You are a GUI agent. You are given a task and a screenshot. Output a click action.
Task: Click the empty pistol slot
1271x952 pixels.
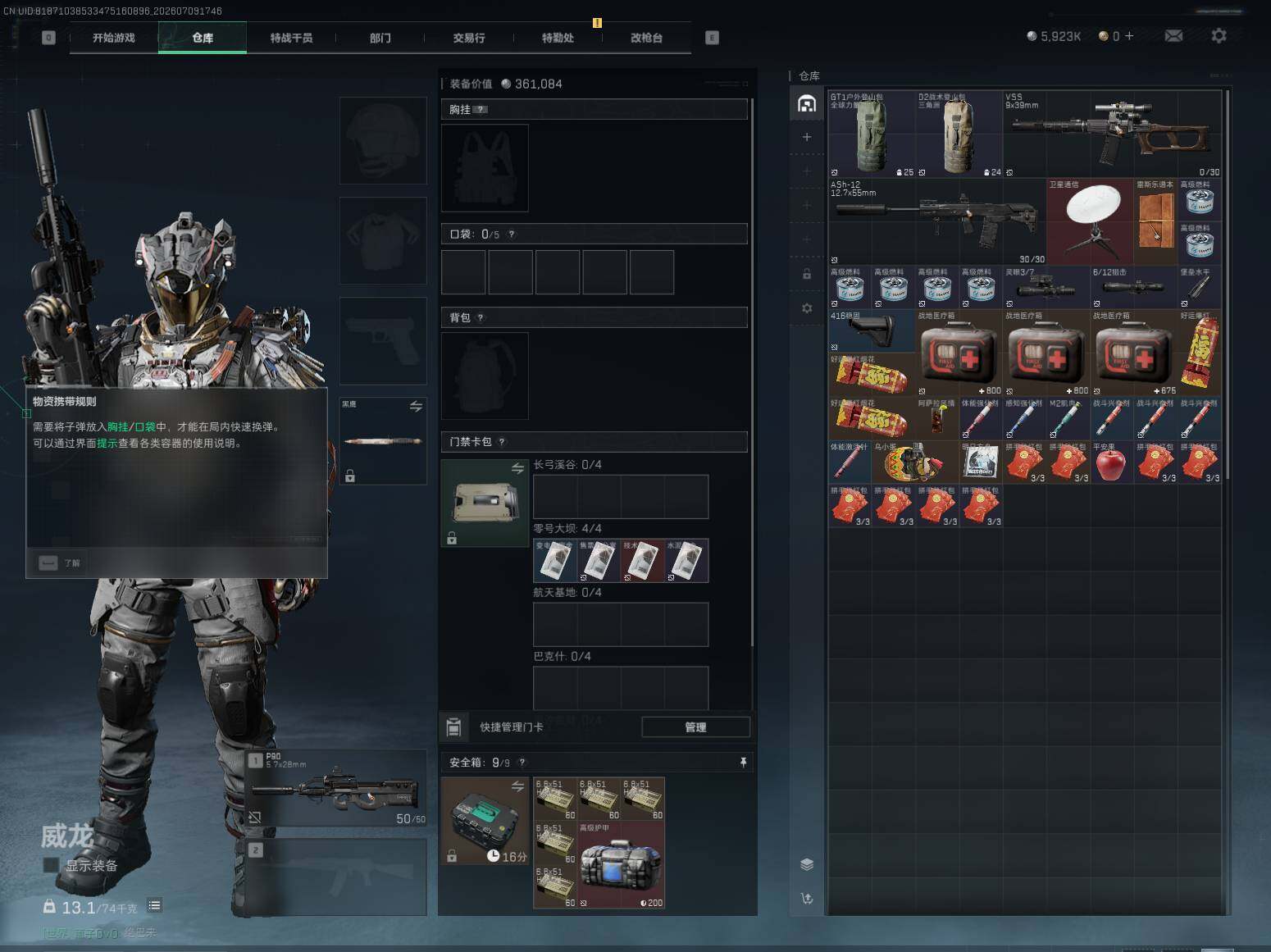pos(383,340)
